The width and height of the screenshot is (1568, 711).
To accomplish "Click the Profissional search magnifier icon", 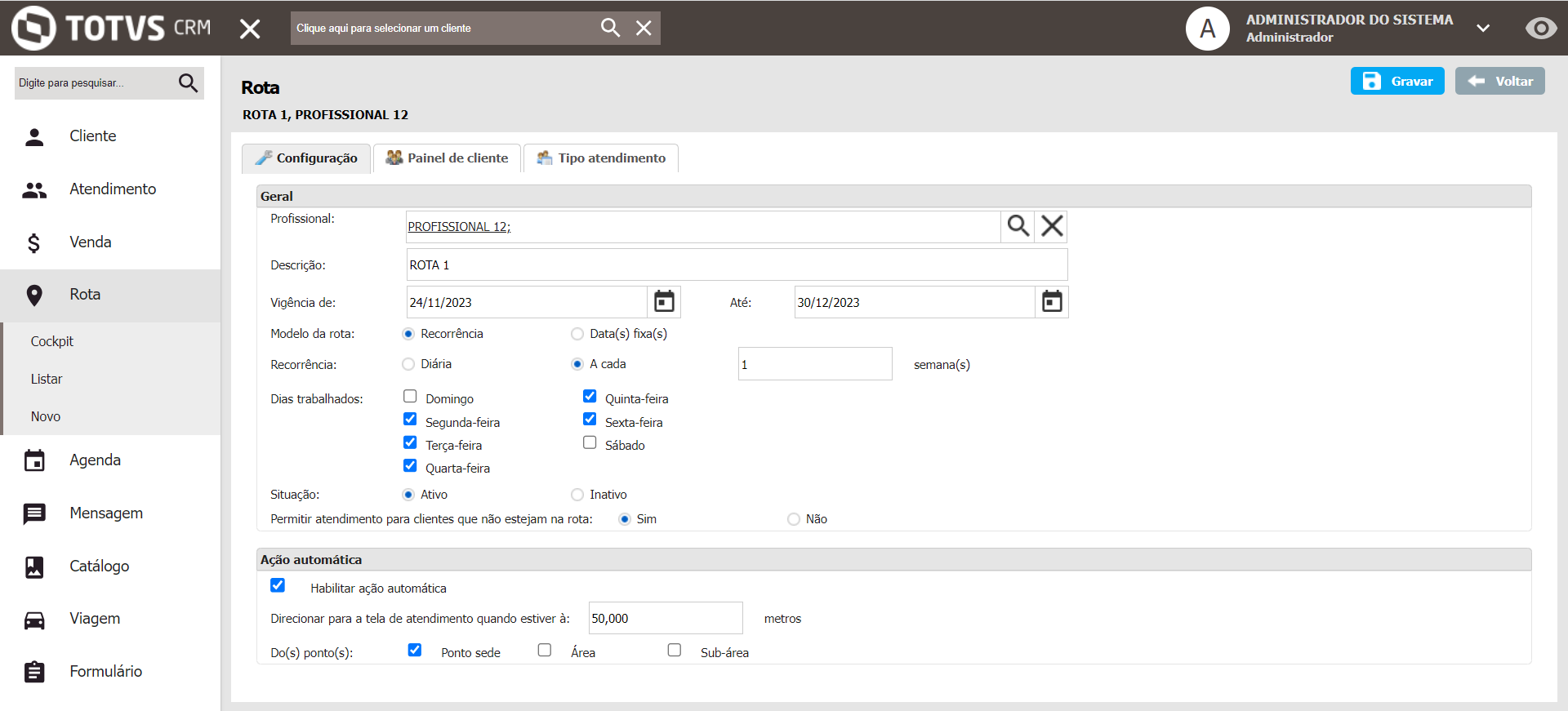I will (1018, 226).
